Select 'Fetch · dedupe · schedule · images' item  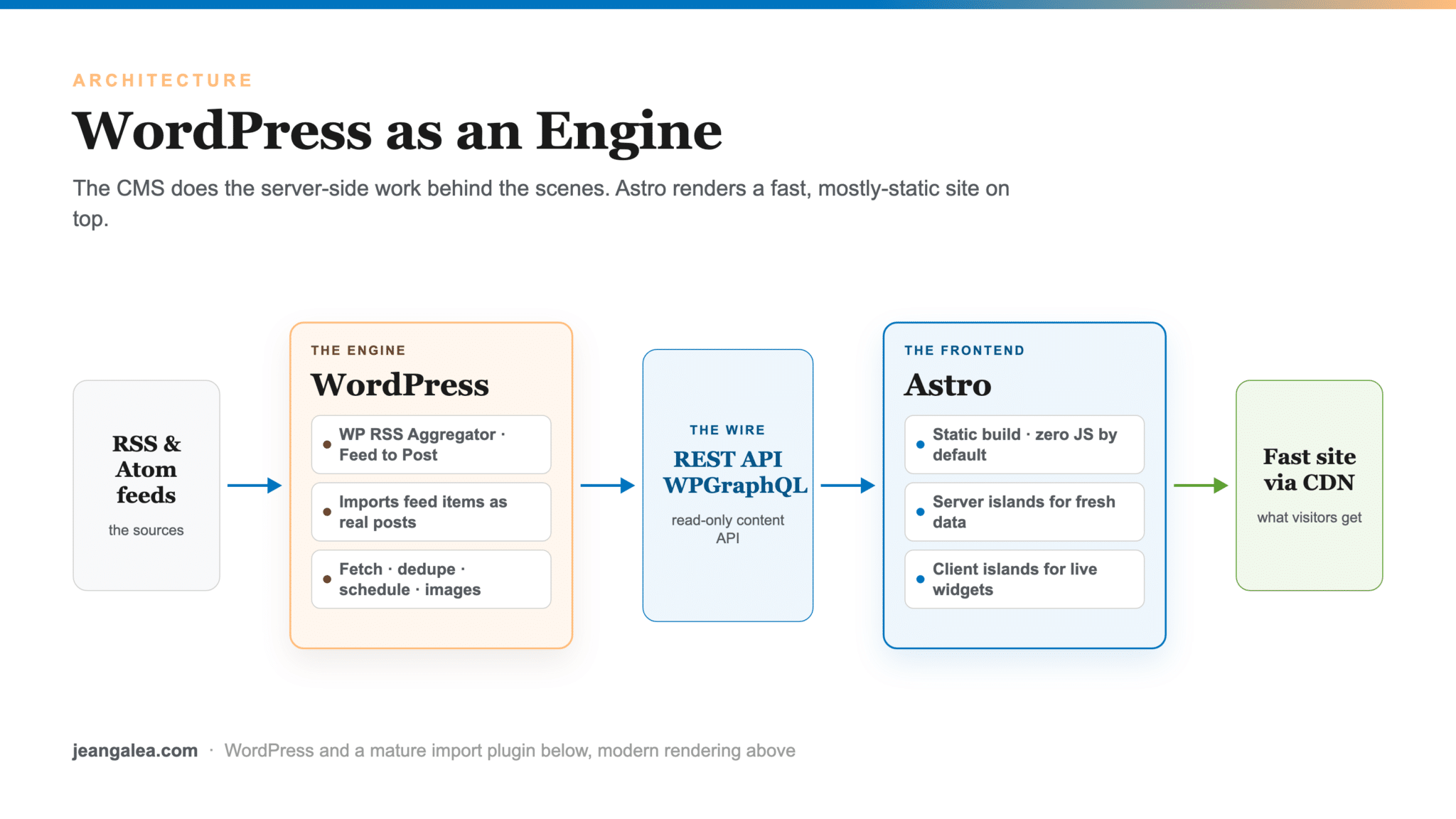pyautogui.click(x=431, y=579)
